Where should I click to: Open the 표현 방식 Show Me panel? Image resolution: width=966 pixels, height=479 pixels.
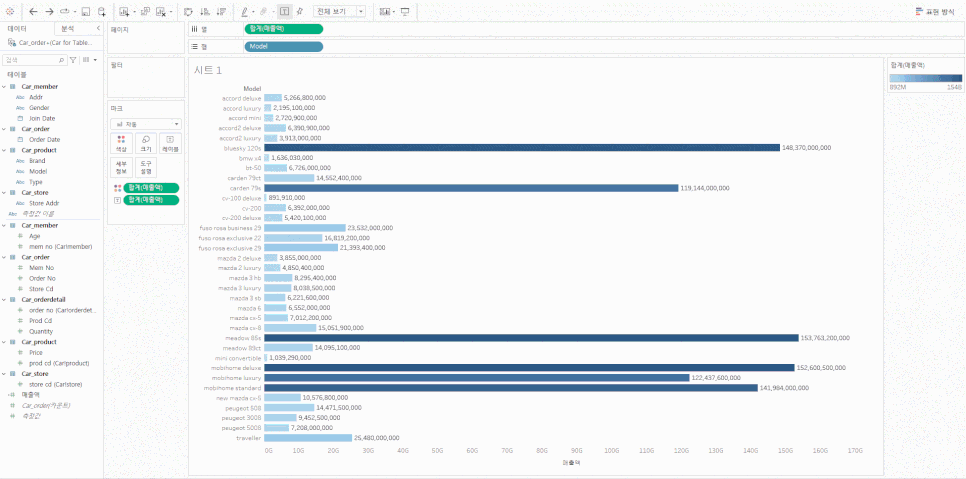click(935, 12)
